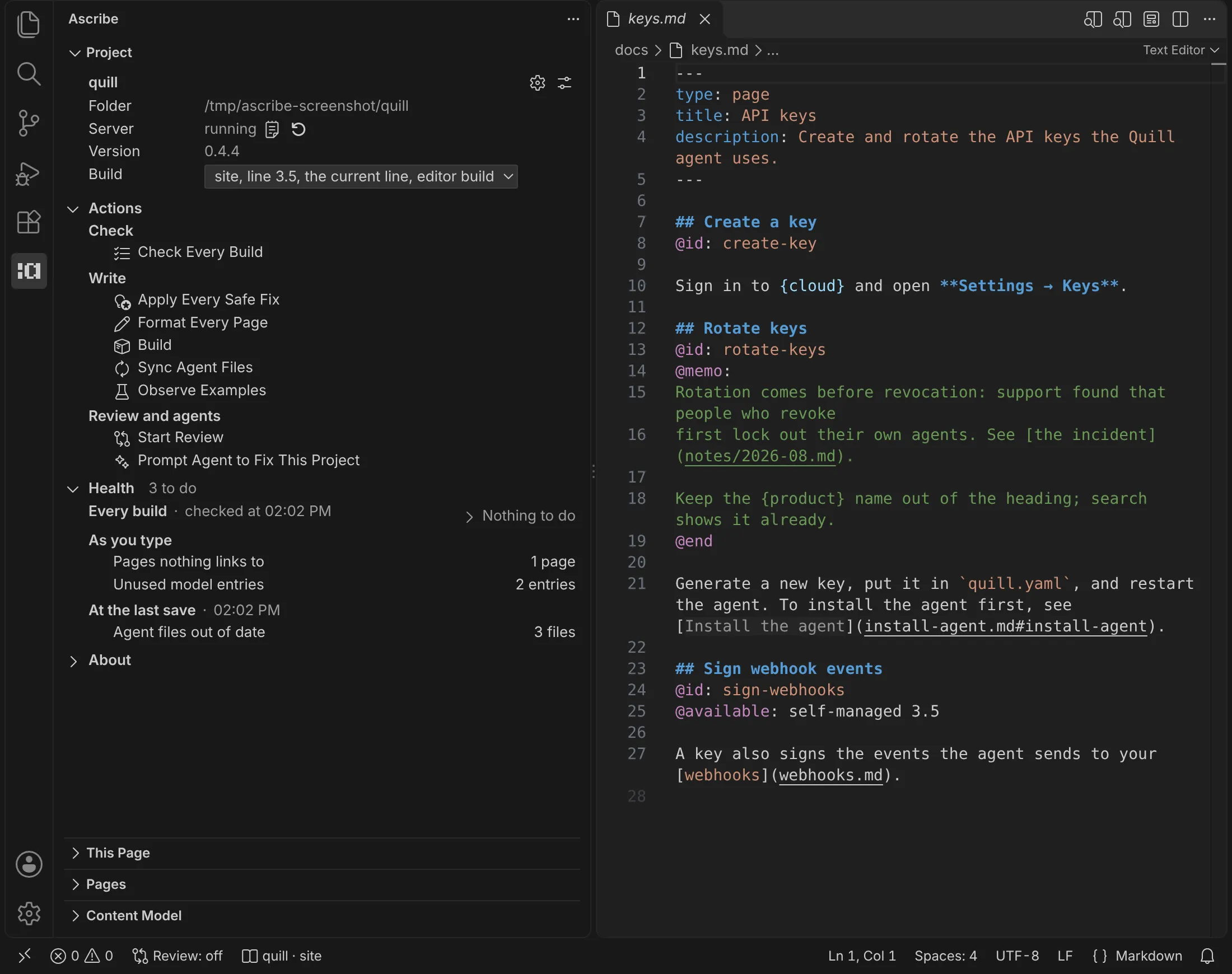Viewport: 1232px width, 974px height.
Task: Click the docs breadcrumb segment
Action: click(x=631, y=50)
